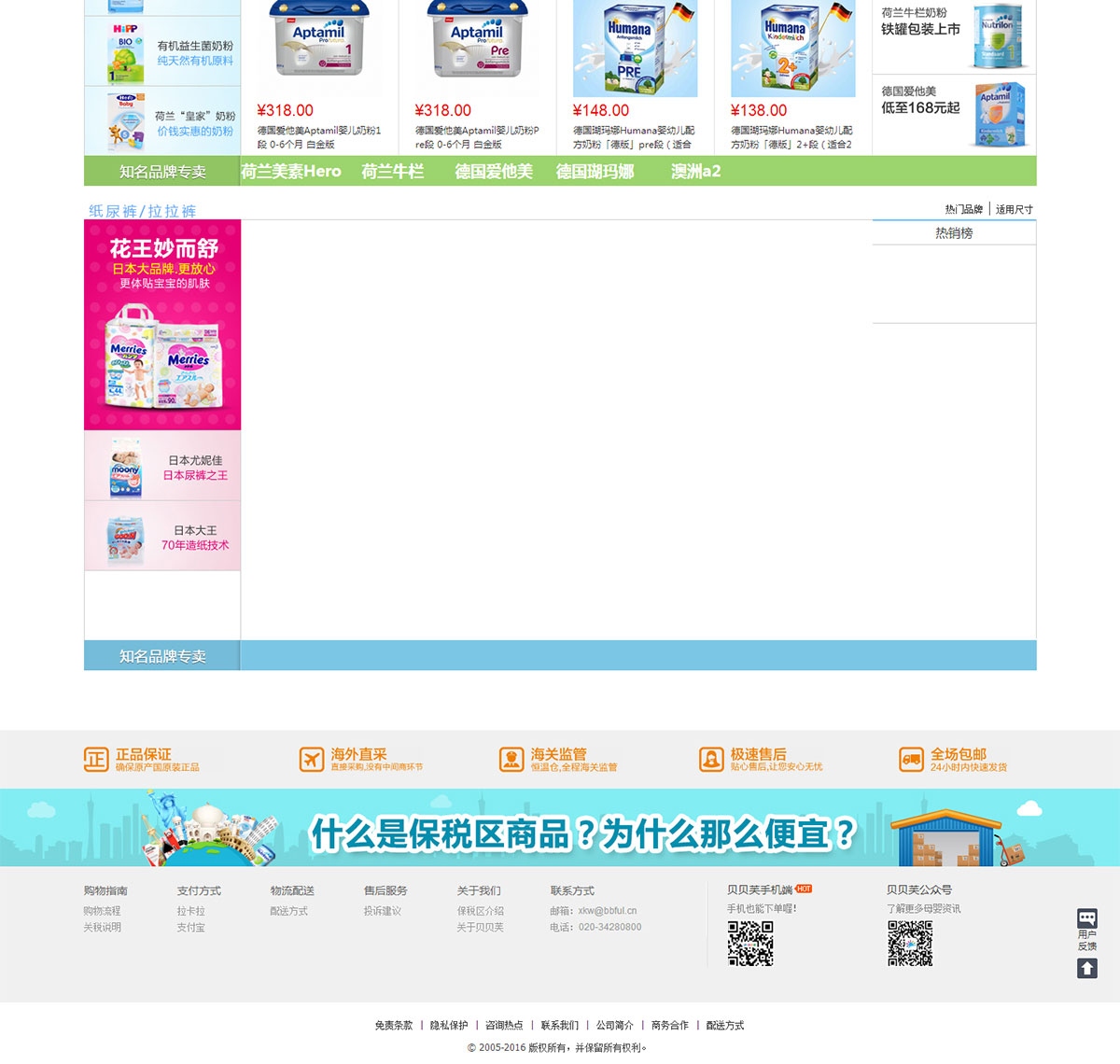
Task: Open the 关于贝贝芙 link
Action: click(480, 928)
